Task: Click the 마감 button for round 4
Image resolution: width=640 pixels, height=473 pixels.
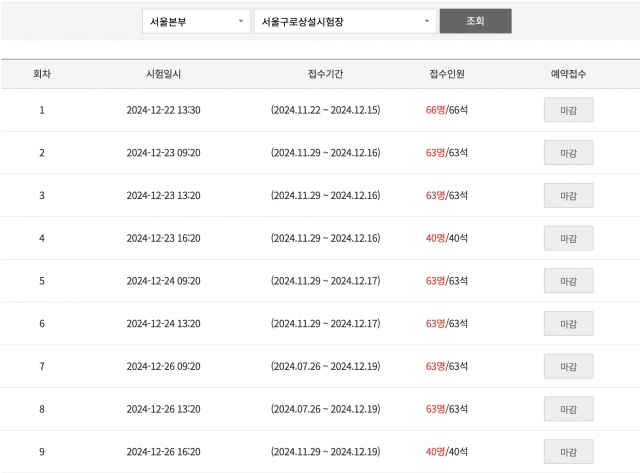Action: coord(569,238)
